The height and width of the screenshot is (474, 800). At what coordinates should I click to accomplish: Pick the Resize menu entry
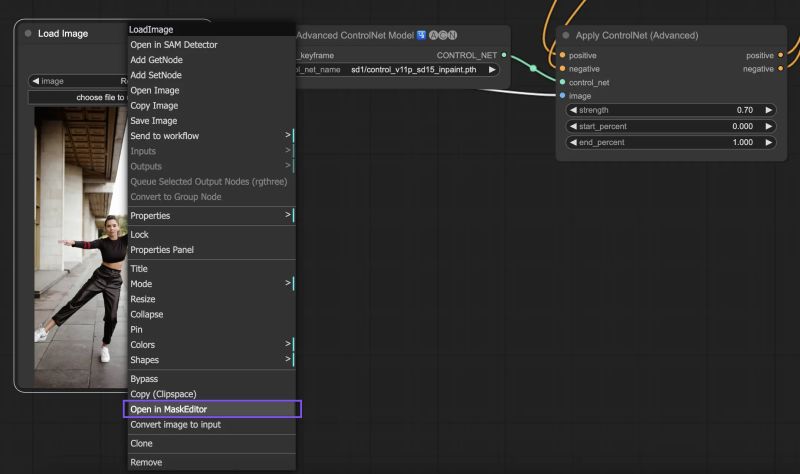click(x=211, y=299)
